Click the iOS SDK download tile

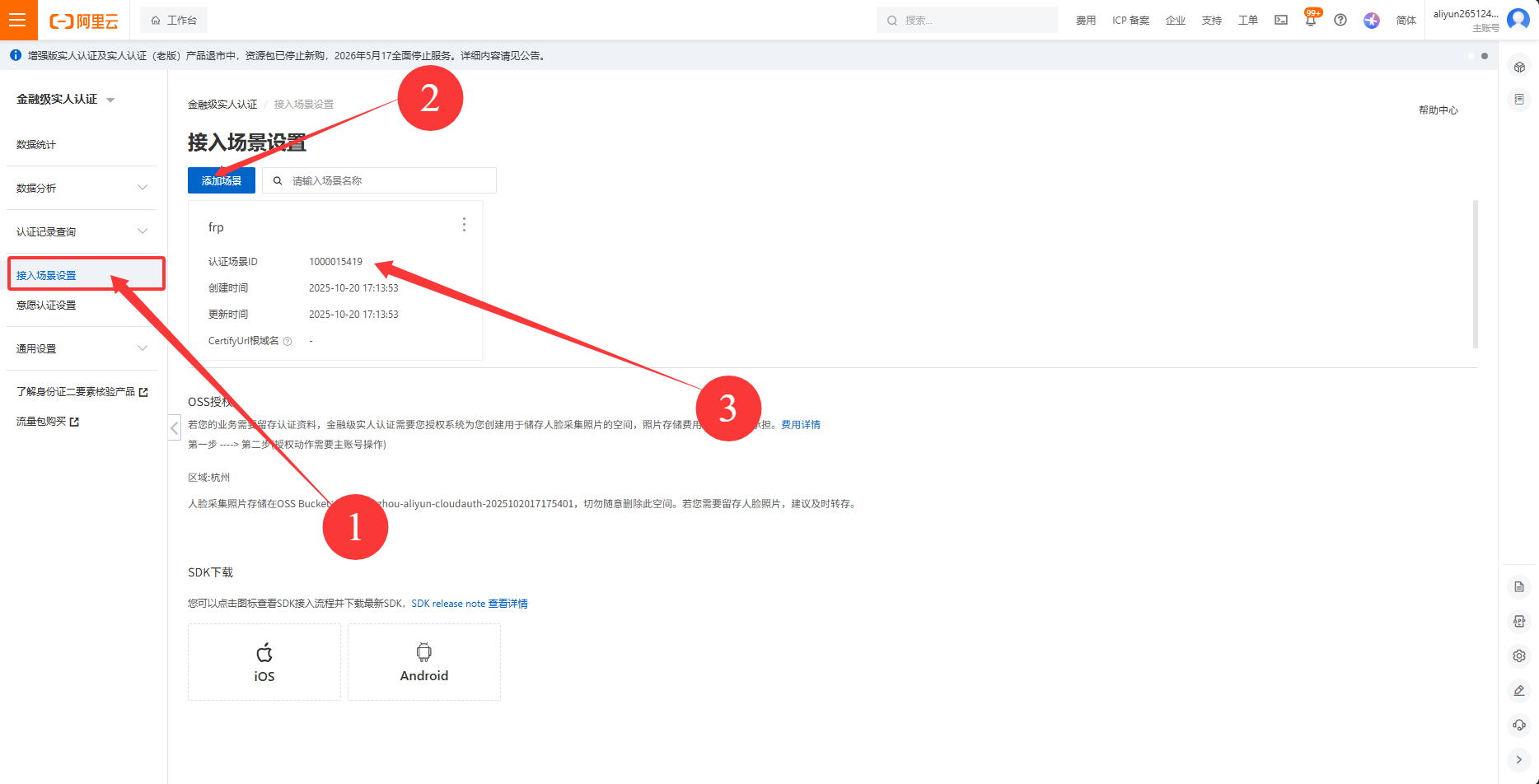(264, 662)
